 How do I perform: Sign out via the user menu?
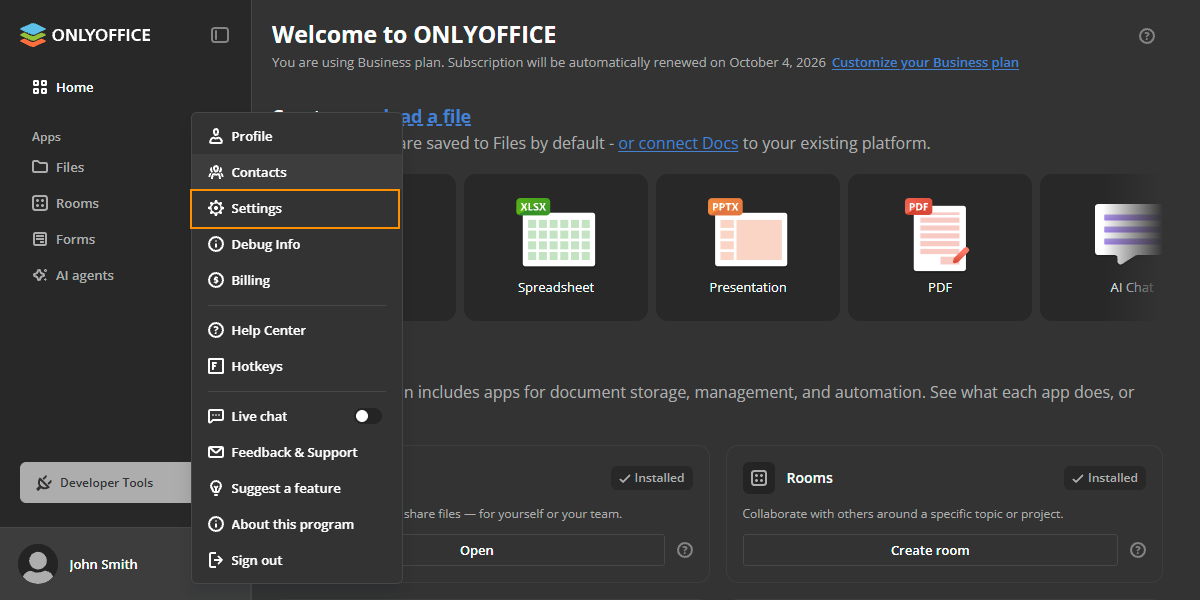click(x=297, y=560)
